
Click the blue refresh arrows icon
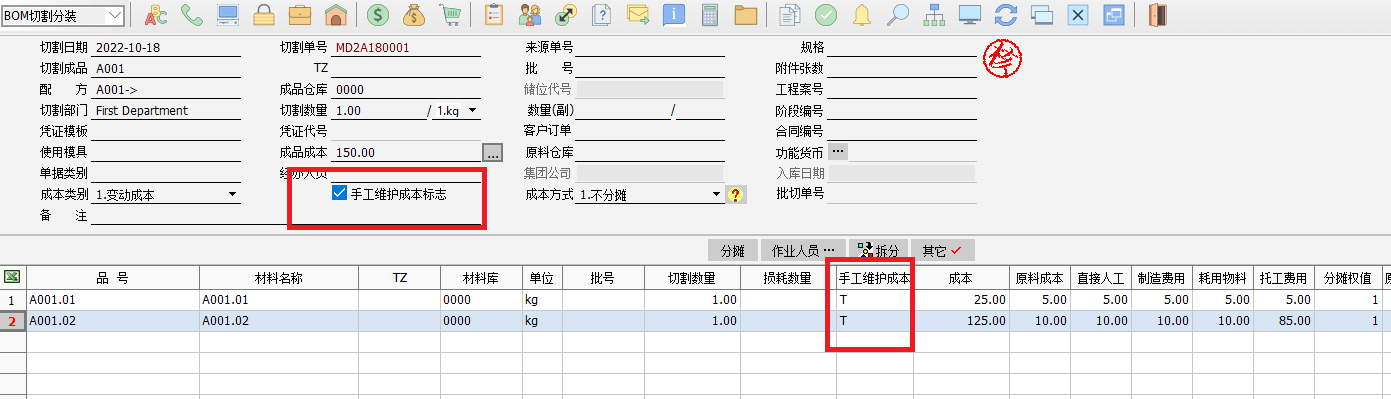click(x=1006, y=15)
